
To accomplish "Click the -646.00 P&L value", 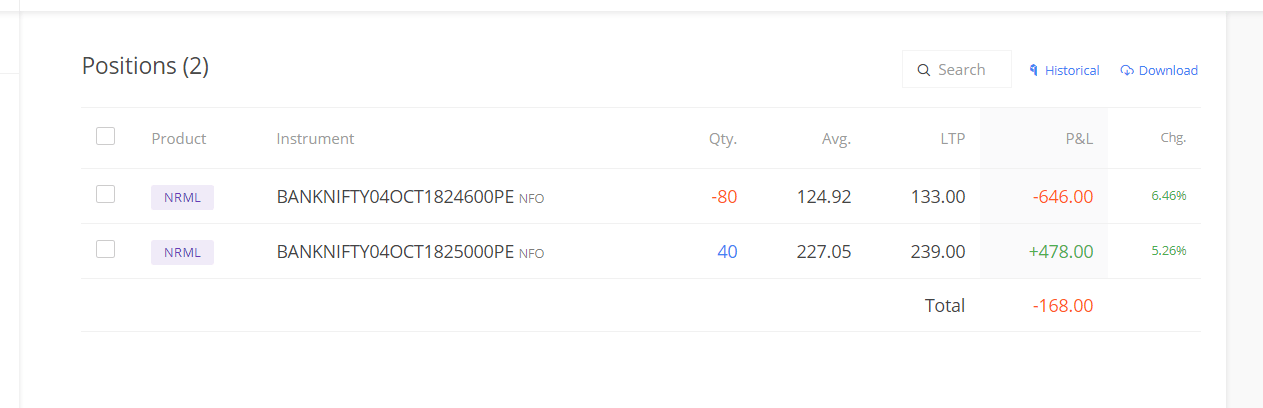I will click(1063, 197).
